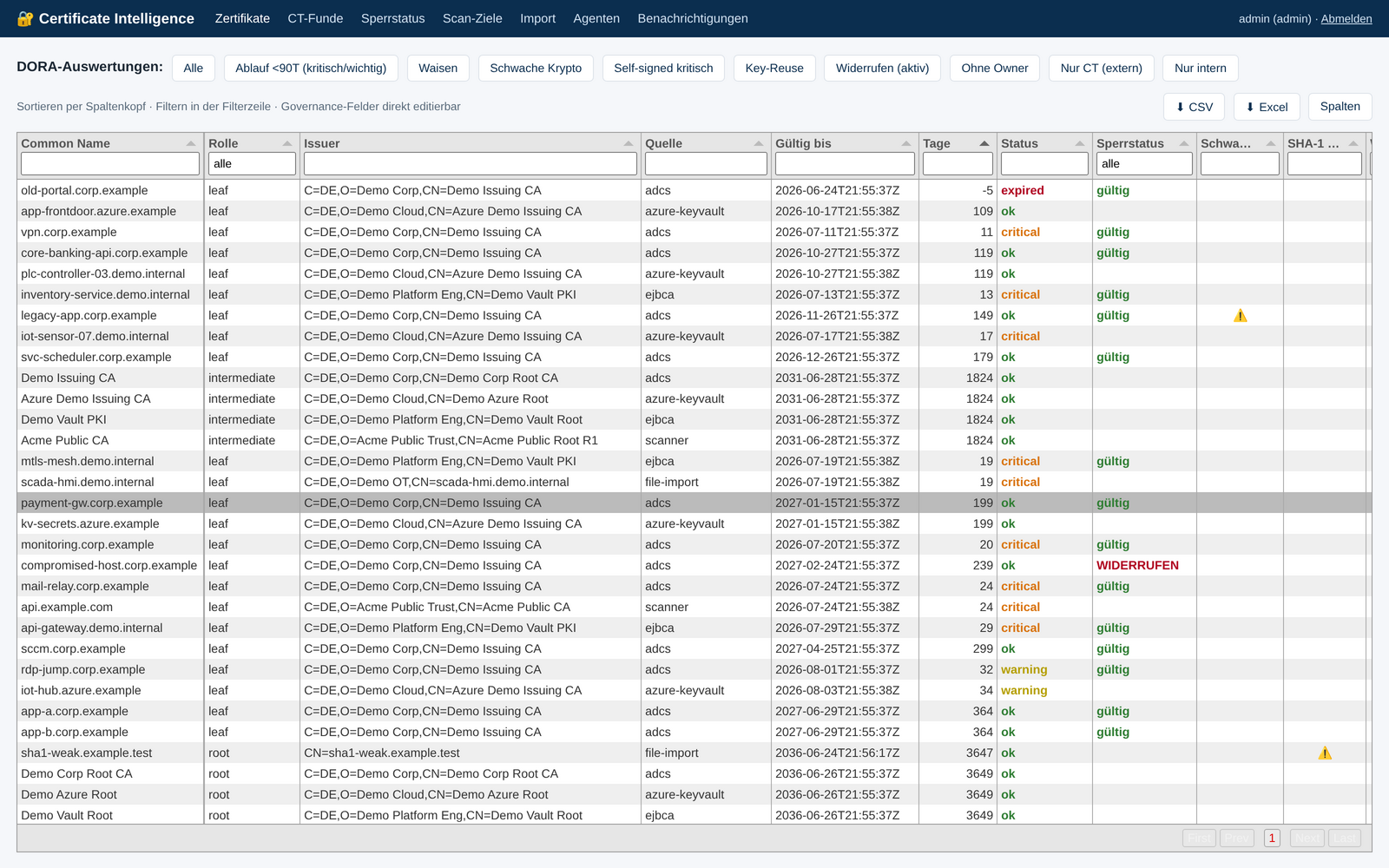Screen dimensions: 1389x868
Task: Click the Gültig bis filter field
Action: [845, 164]
